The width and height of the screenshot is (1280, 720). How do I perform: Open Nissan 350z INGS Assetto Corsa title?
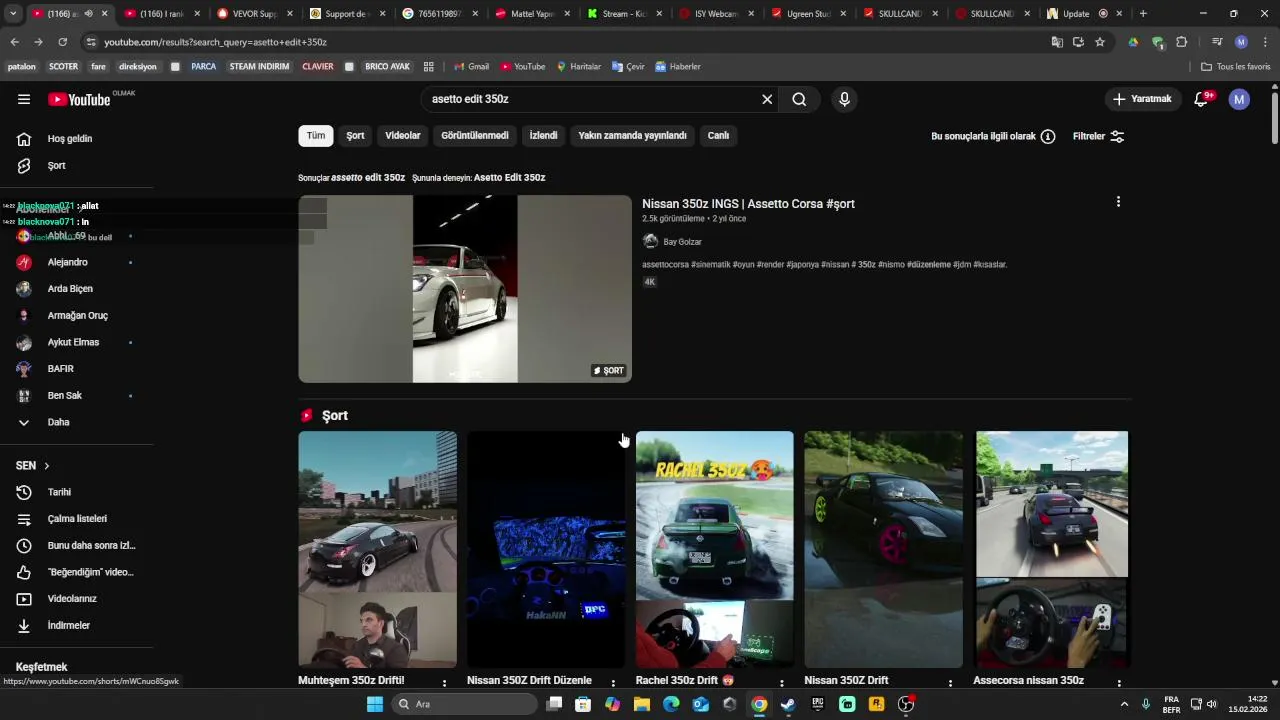[x=748, y=204]
